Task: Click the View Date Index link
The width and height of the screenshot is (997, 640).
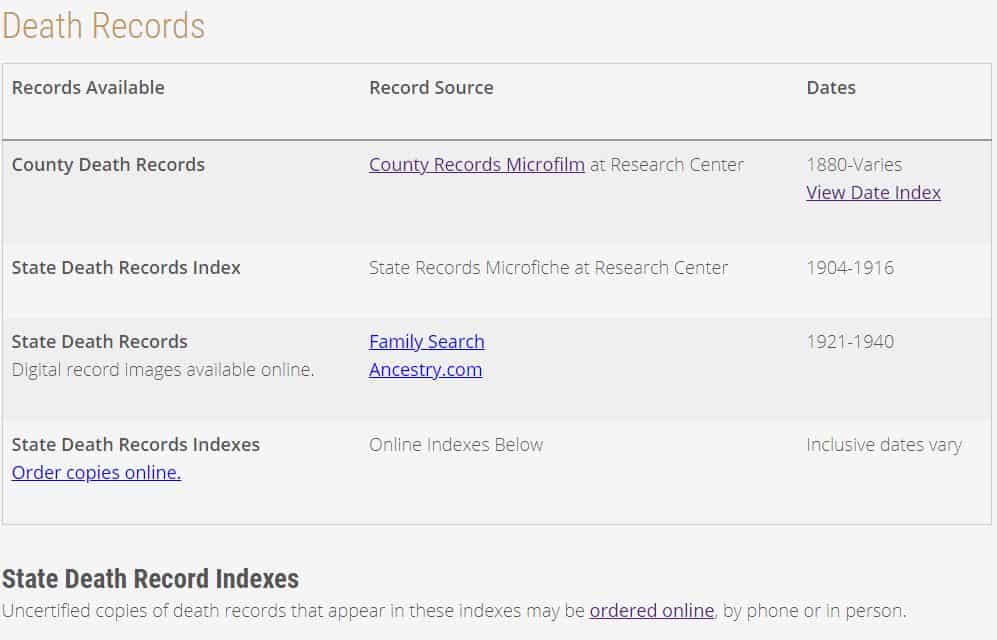Action: point(872,192)
